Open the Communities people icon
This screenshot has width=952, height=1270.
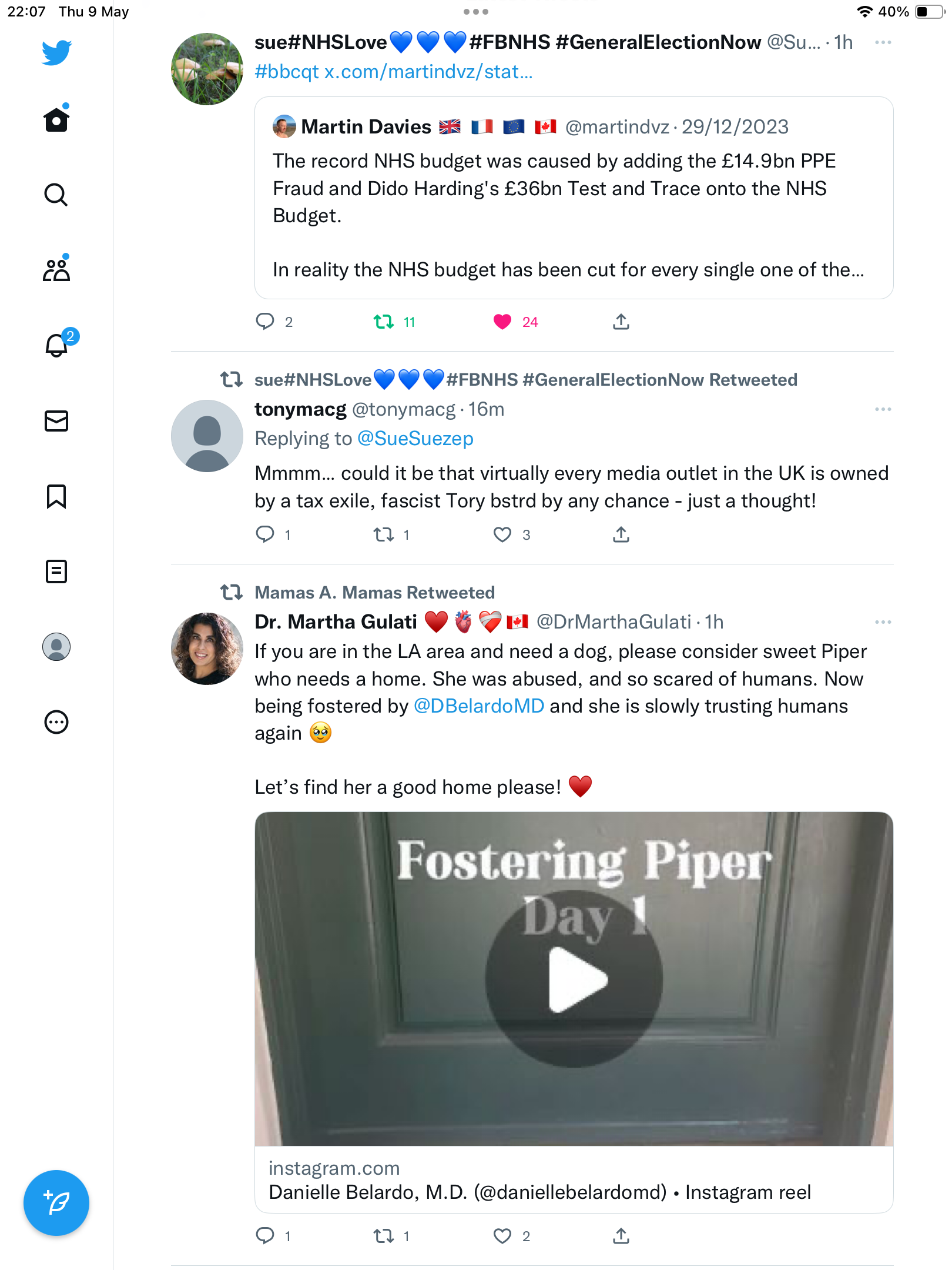pos(56,269)
